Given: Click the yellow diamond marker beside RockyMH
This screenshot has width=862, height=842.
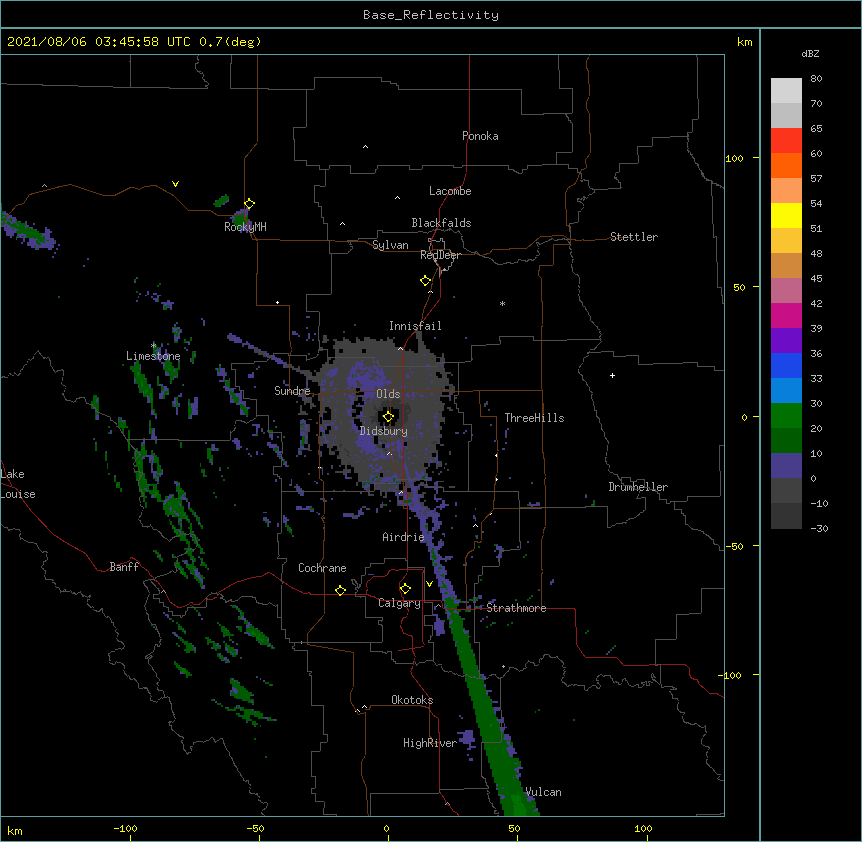Looking at the screenshot, I should (250, 204).
